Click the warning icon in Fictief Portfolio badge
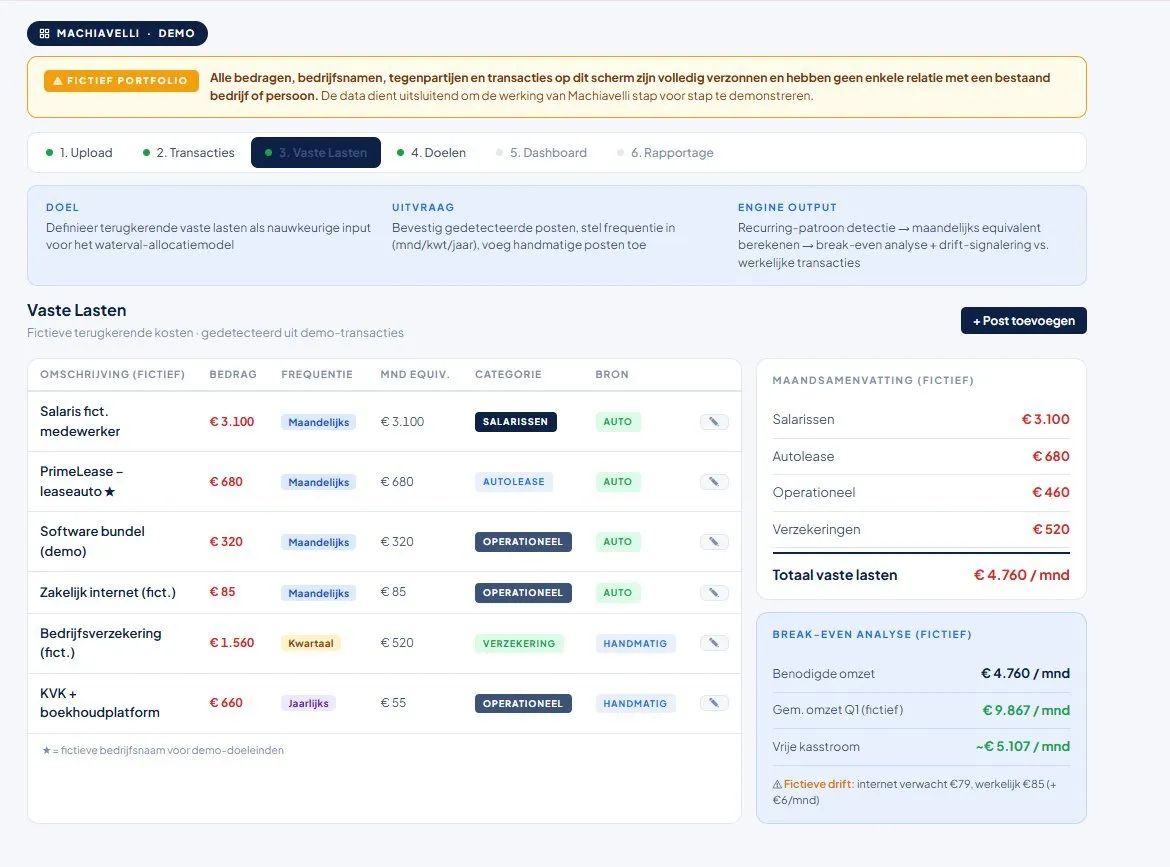Screen dimensions: 1170x867 point(57,81)
